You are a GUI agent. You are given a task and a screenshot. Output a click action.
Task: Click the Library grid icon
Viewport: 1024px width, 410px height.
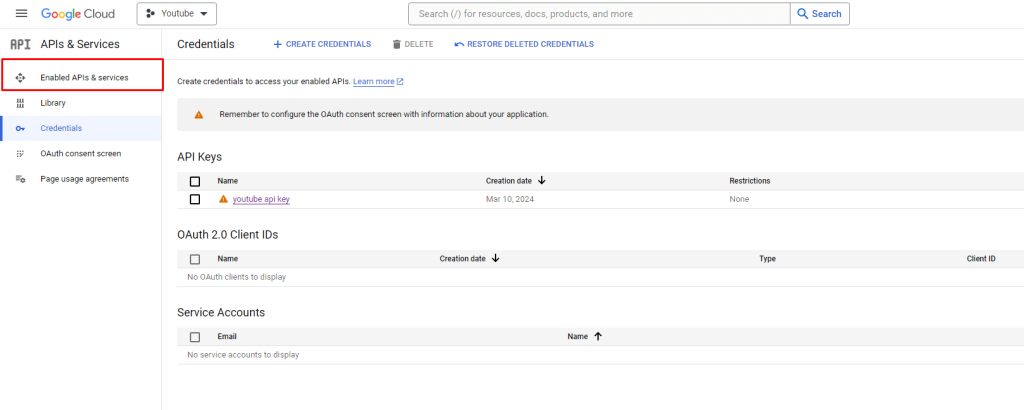click(20, 103)
